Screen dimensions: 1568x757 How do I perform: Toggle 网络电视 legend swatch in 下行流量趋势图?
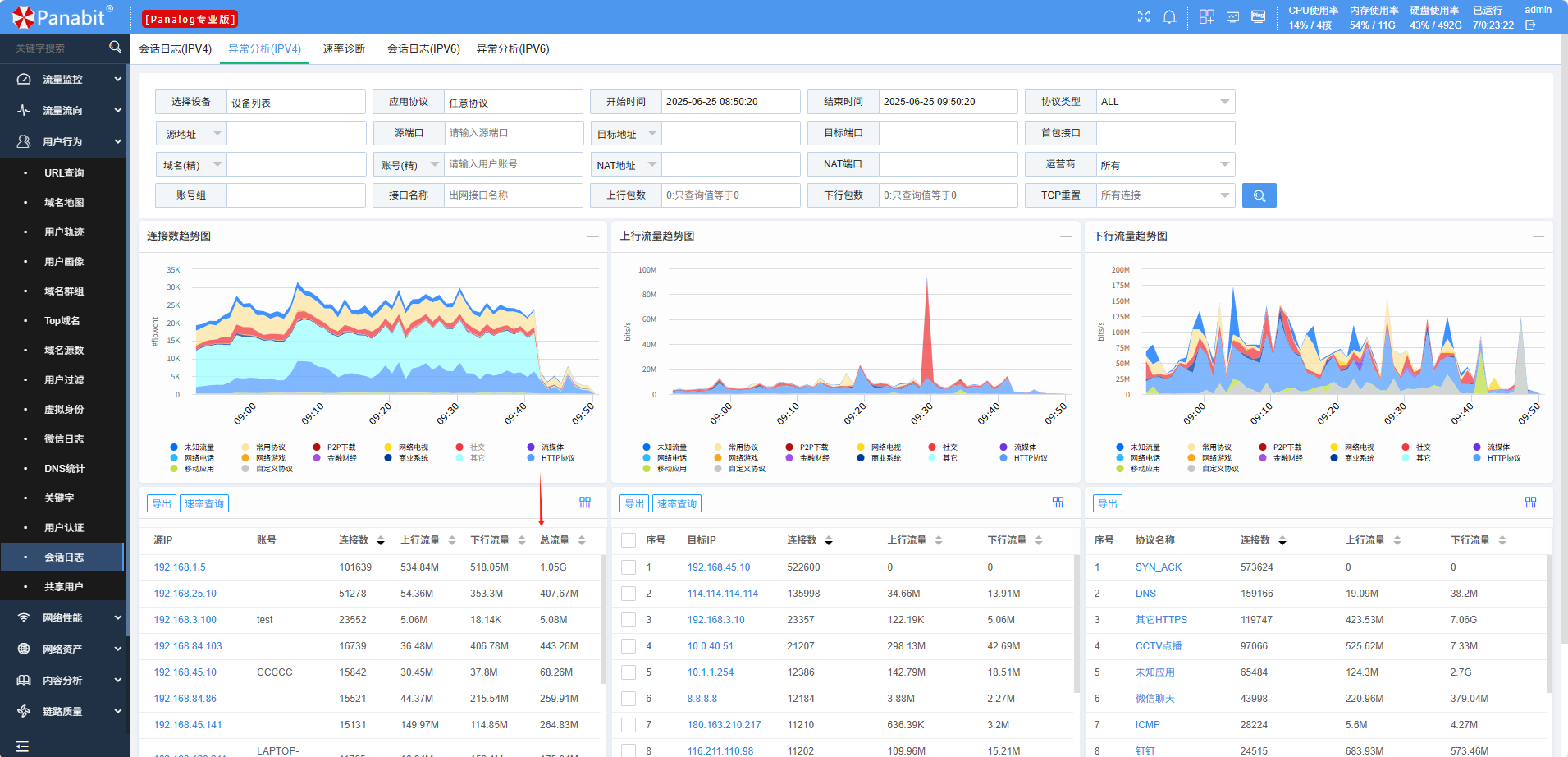click(x=1334, y=447)
